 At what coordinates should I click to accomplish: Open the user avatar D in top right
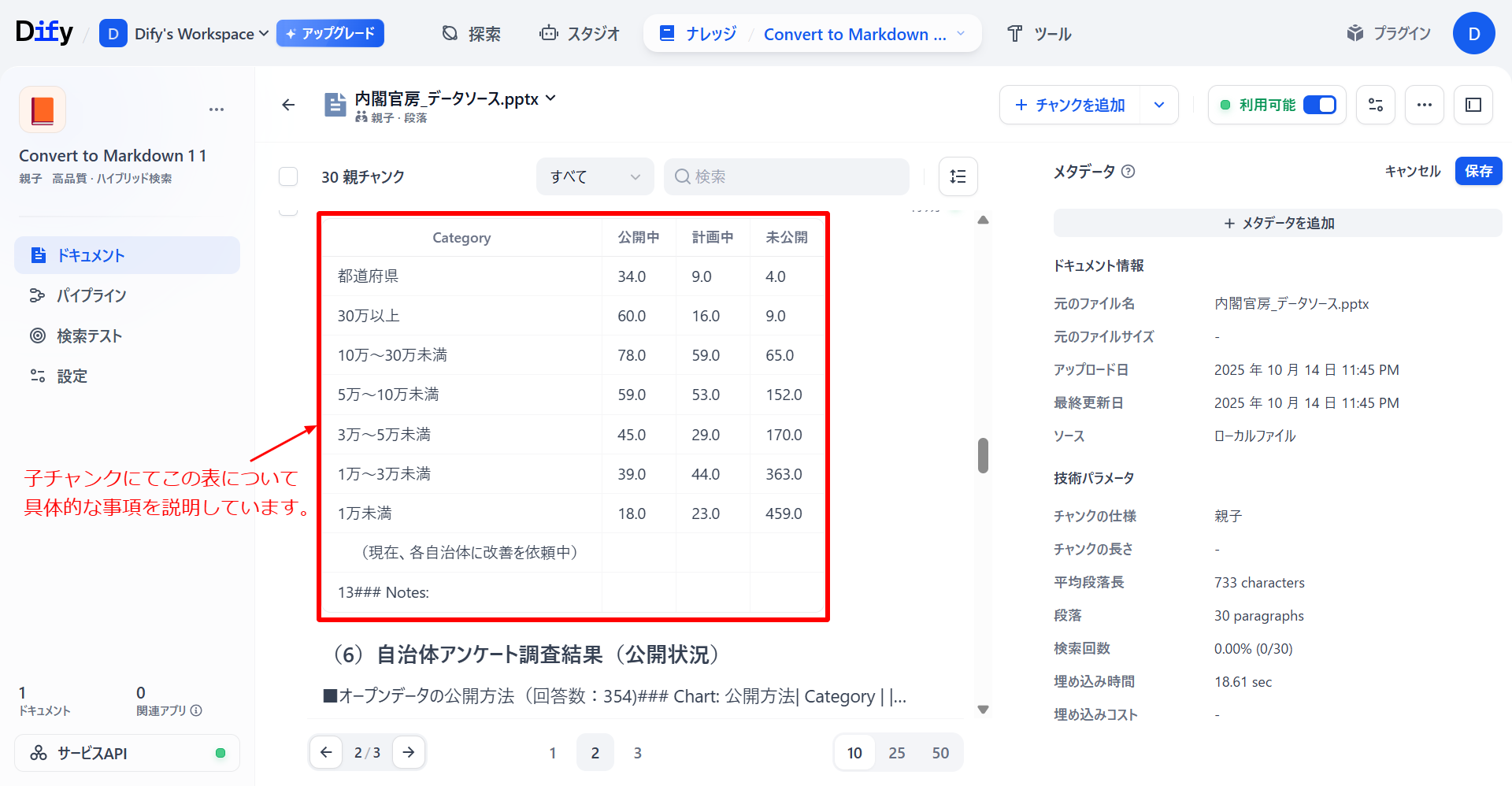(x=1473, y=34)
